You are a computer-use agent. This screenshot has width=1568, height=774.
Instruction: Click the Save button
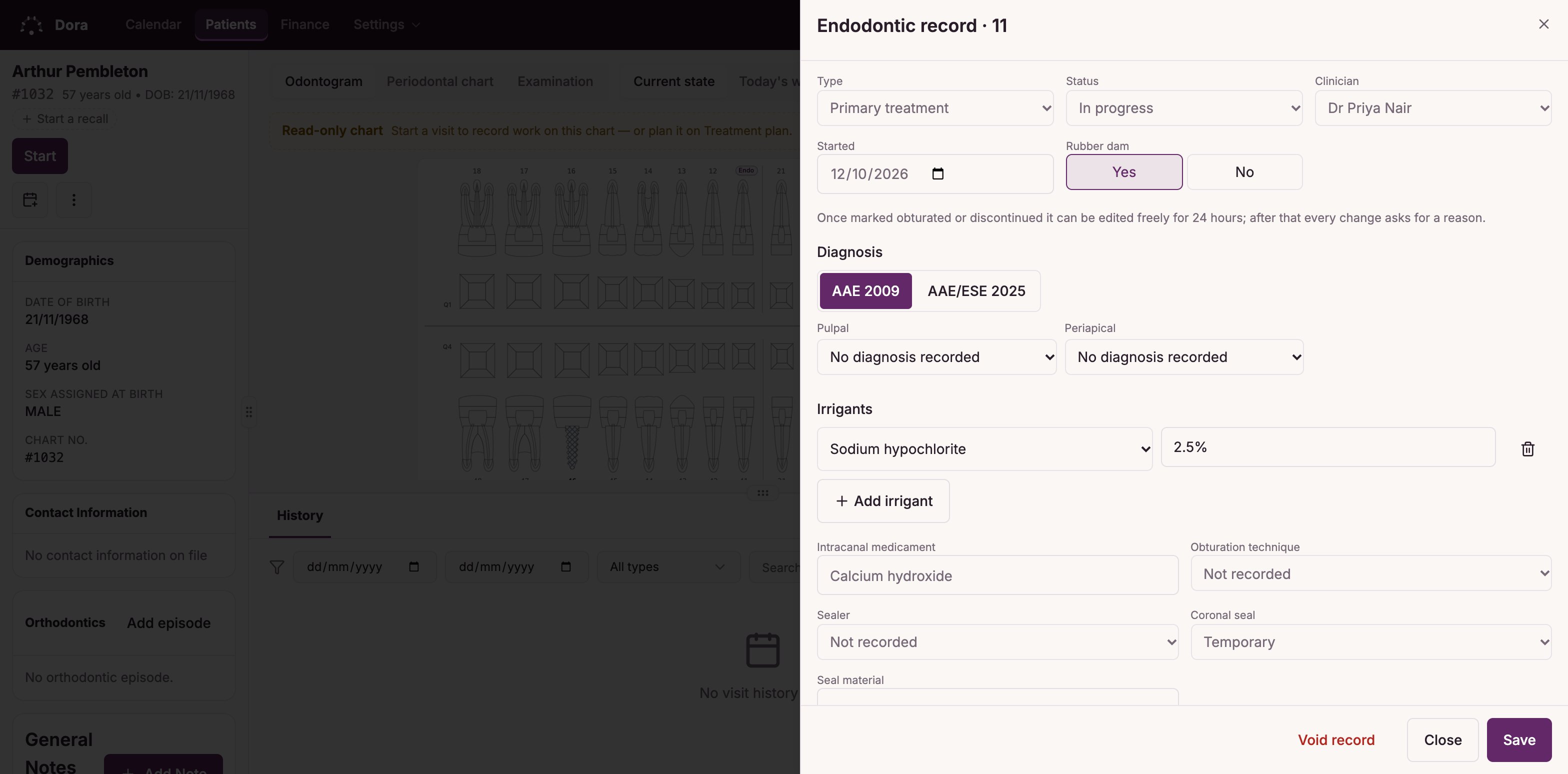[1518, 740]
